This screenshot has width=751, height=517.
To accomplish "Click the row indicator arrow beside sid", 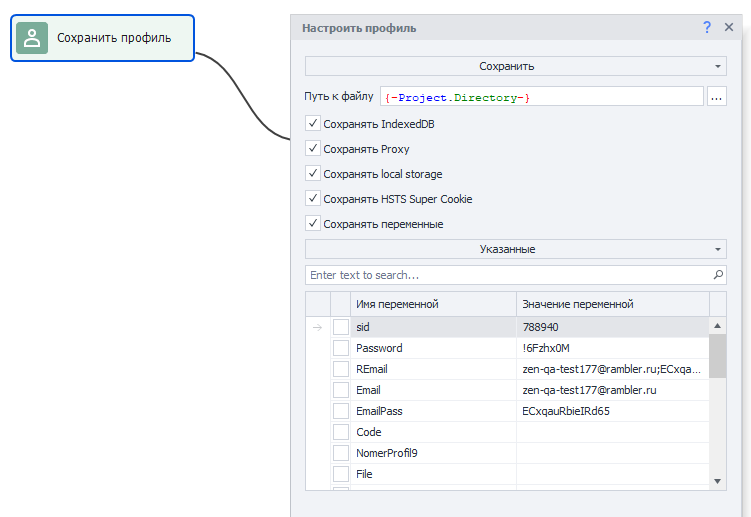I will [317, 327].
